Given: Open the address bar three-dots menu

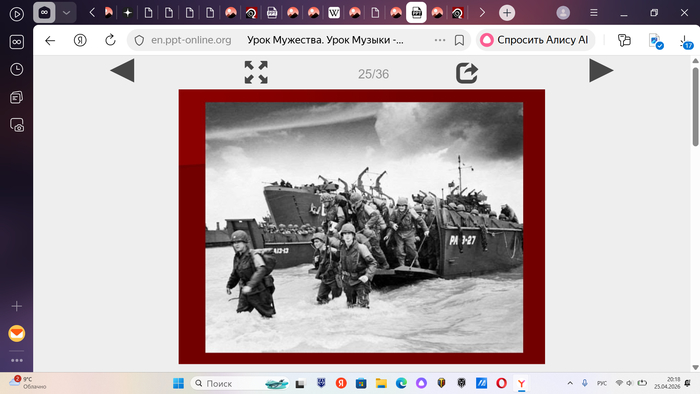Looking at the screenshot, I should click(x=440, y=40).
